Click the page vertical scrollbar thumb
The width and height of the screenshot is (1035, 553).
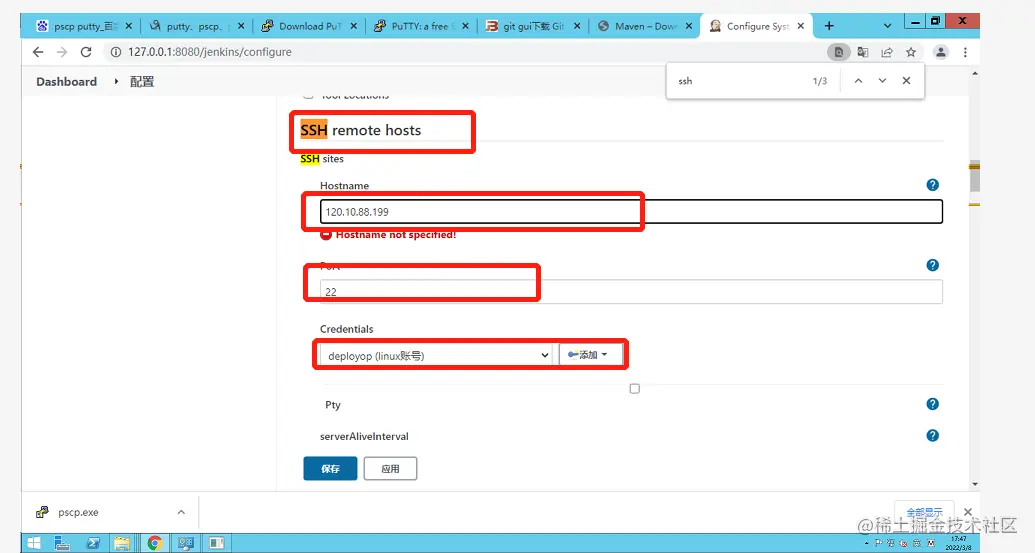click(x=974, y=177)
